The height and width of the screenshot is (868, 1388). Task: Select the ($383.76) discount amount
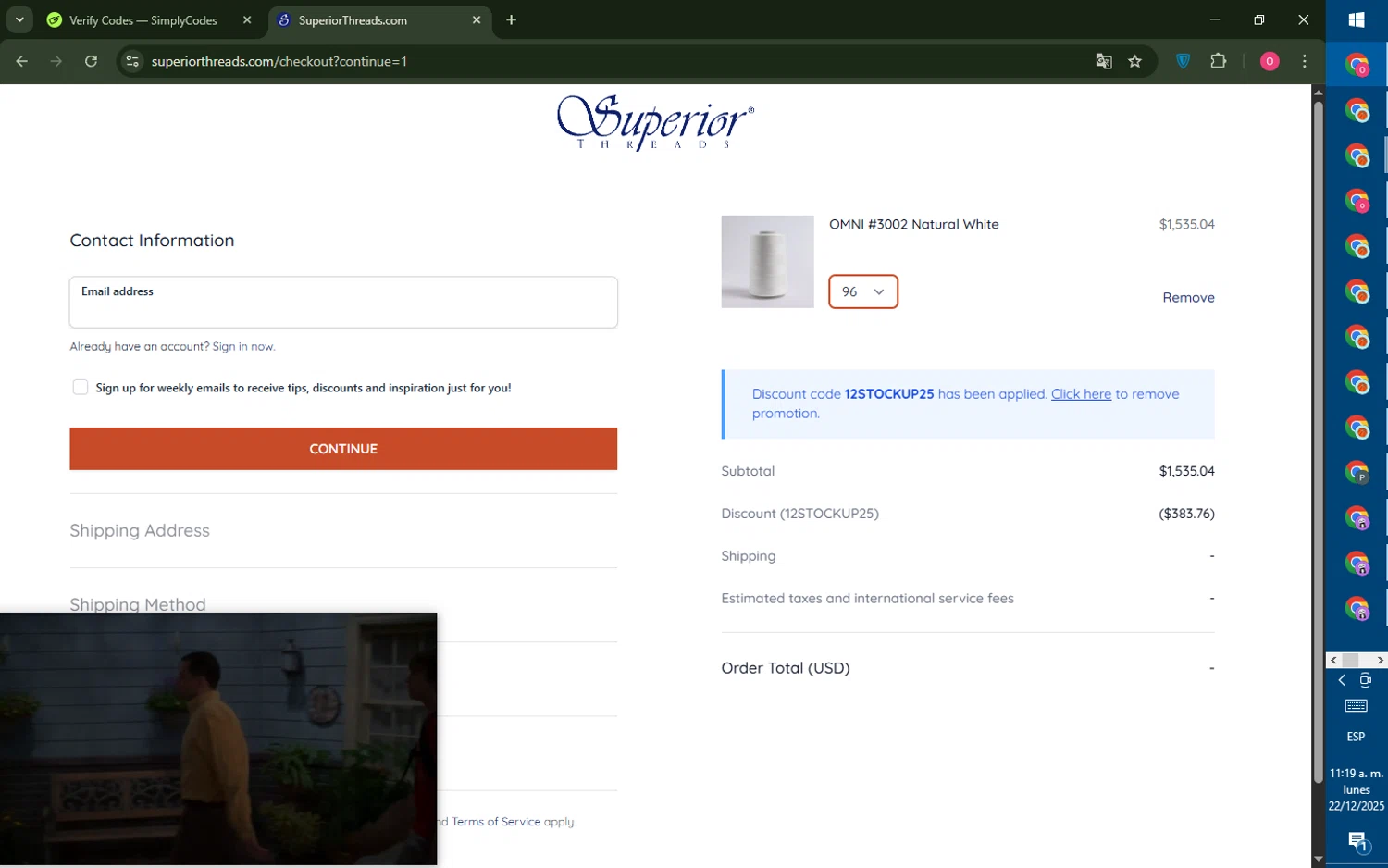coord(1187,514)
